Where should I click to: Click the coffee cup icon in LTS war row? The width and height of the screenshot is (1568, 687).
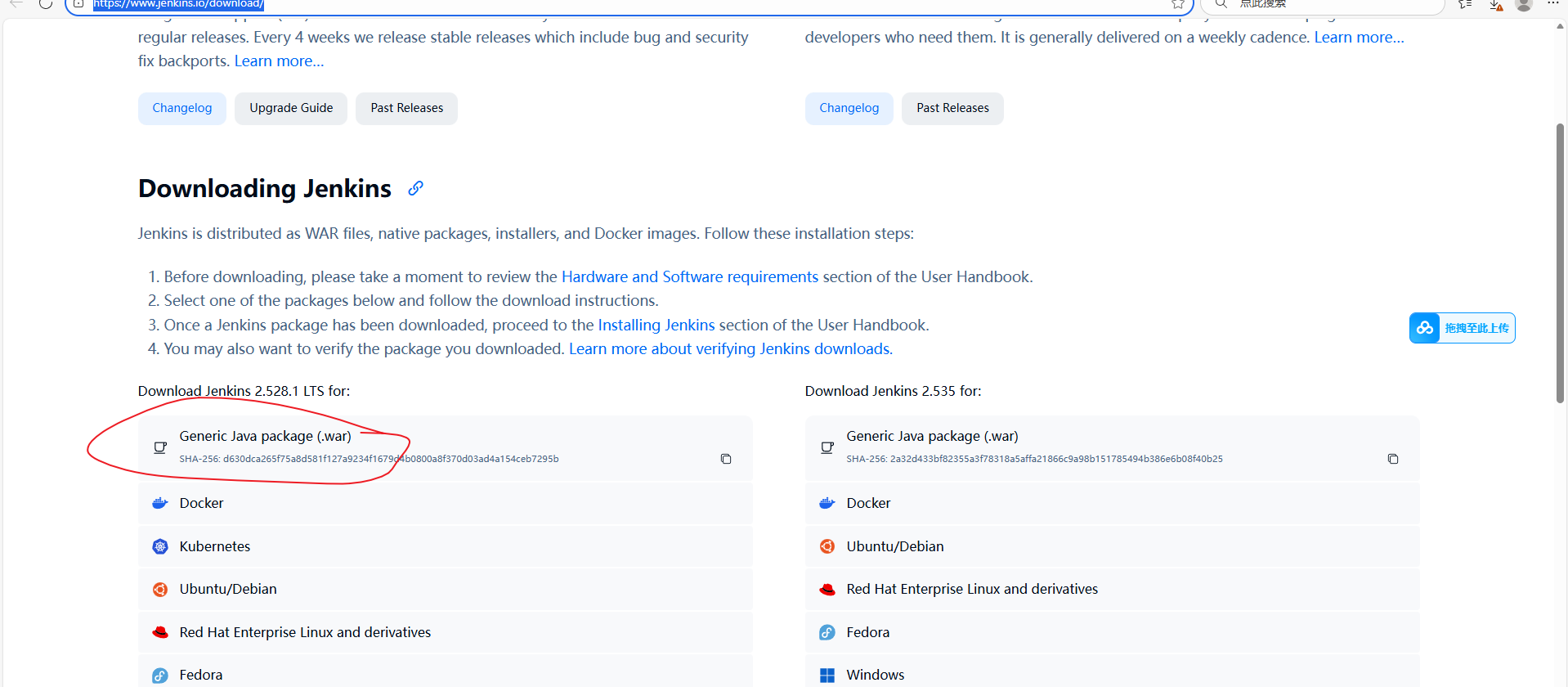(160, 447)
